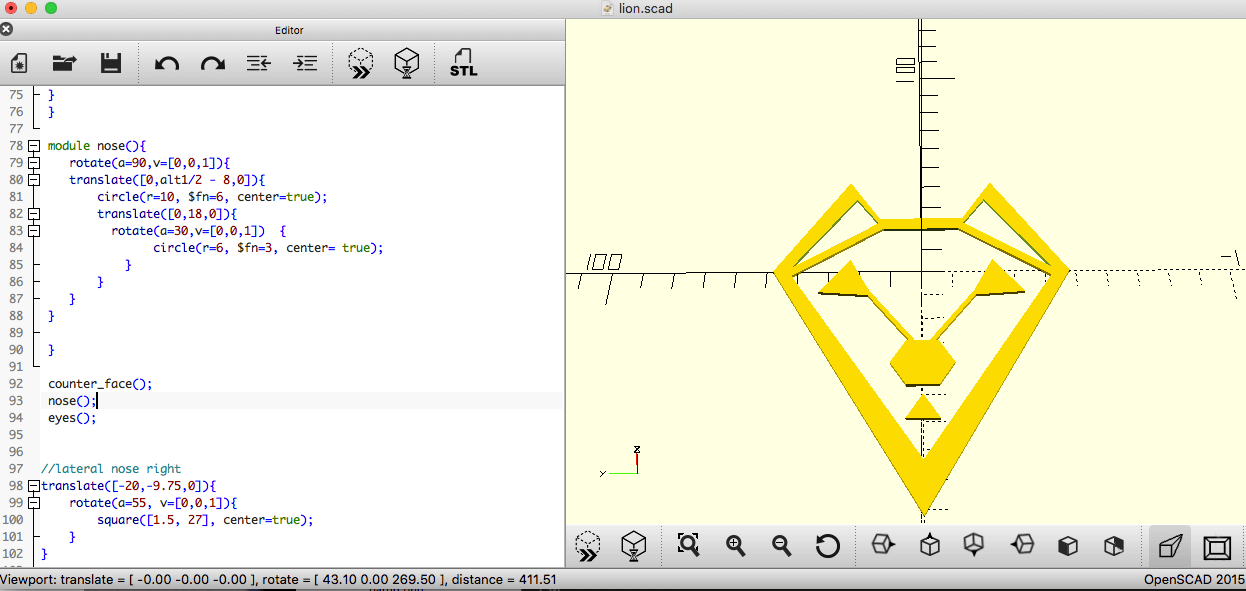
Task: Click the Viewport status text at the bottom
Action: (x=279, y=580)
